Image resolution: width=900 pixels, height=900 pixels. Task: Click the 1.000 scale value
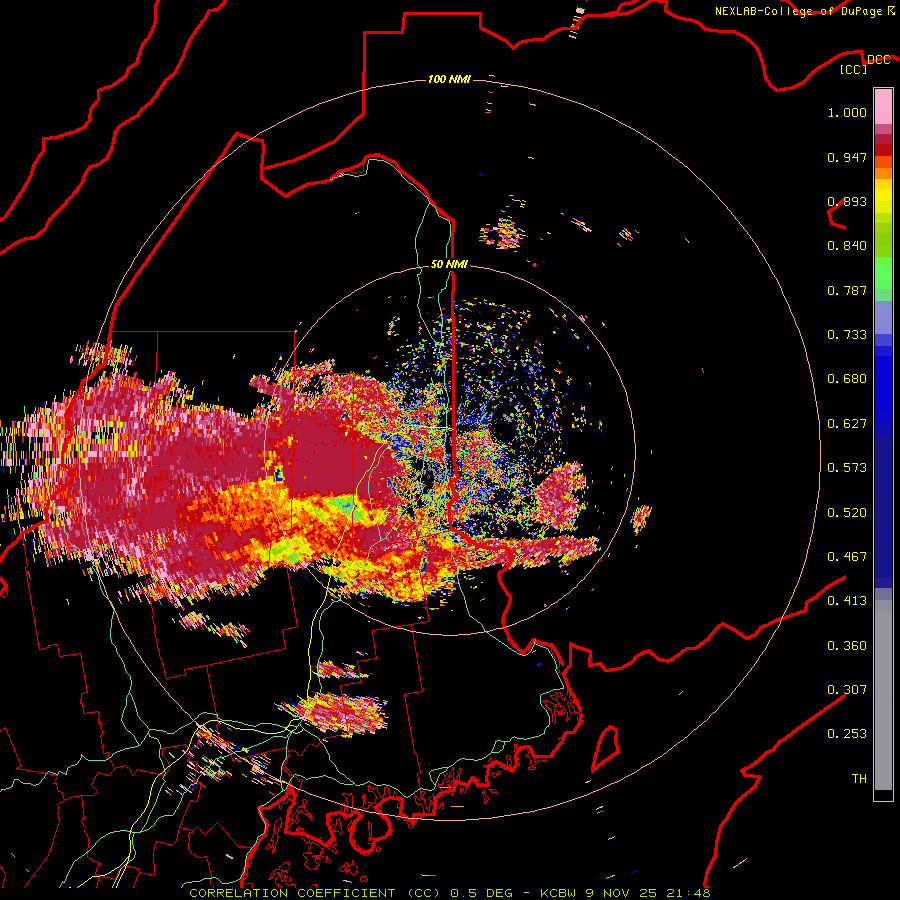(847, 112)
